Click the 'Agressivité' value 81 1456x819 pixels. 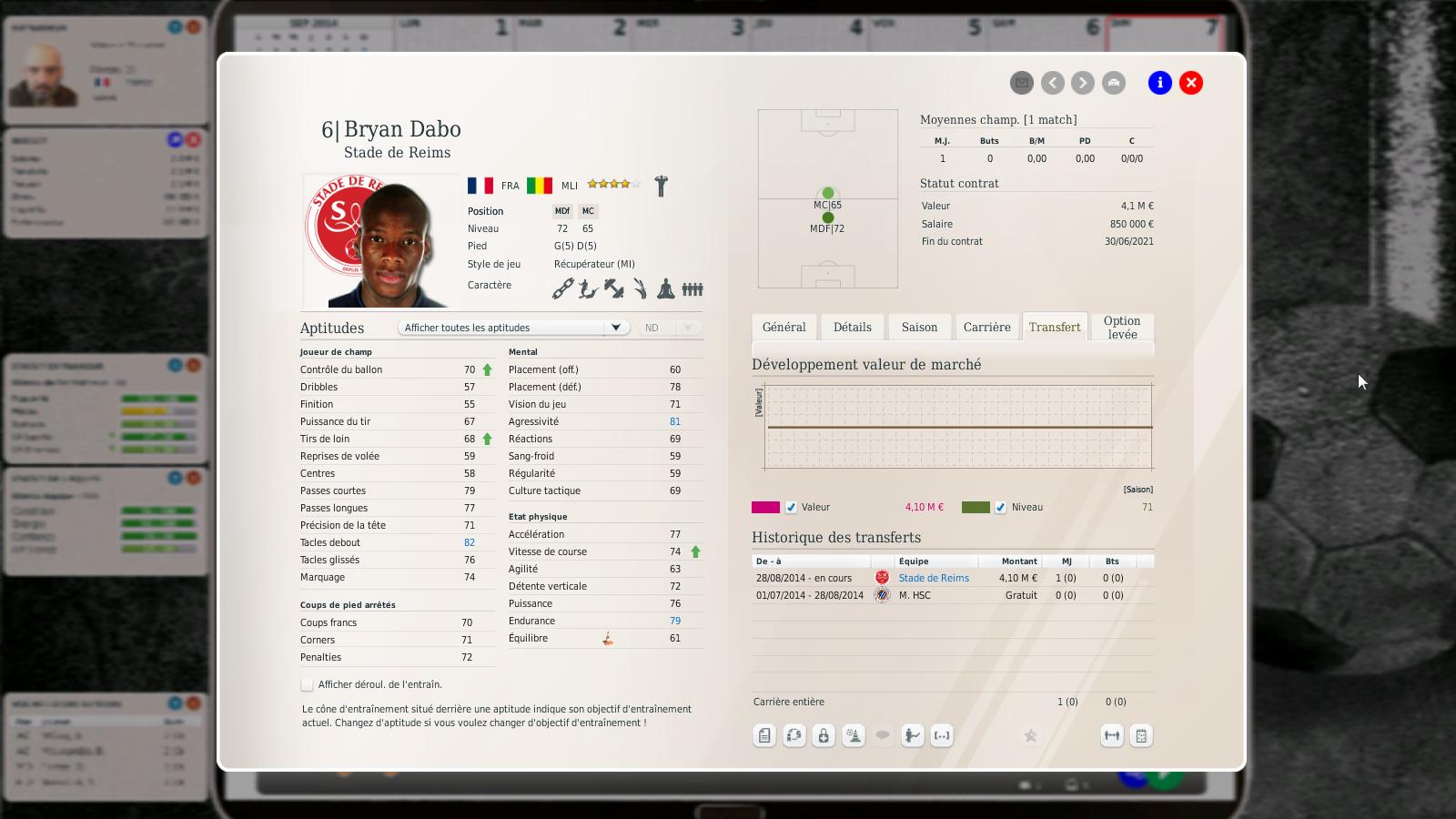[675, 421]
